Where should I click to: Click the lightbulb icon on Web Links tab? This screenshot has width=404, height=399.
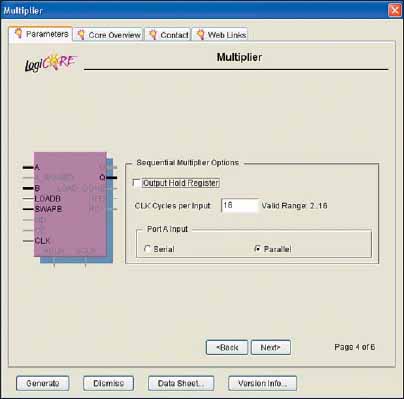coord(200,34)
